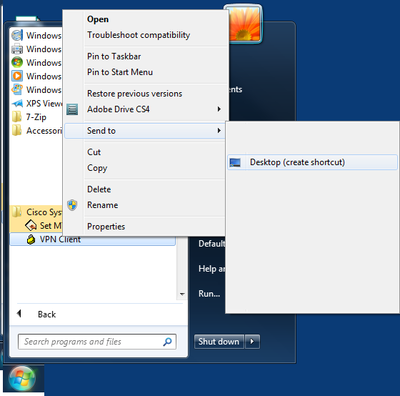Select Pin to Start Menu

click(x=120, y=72)
